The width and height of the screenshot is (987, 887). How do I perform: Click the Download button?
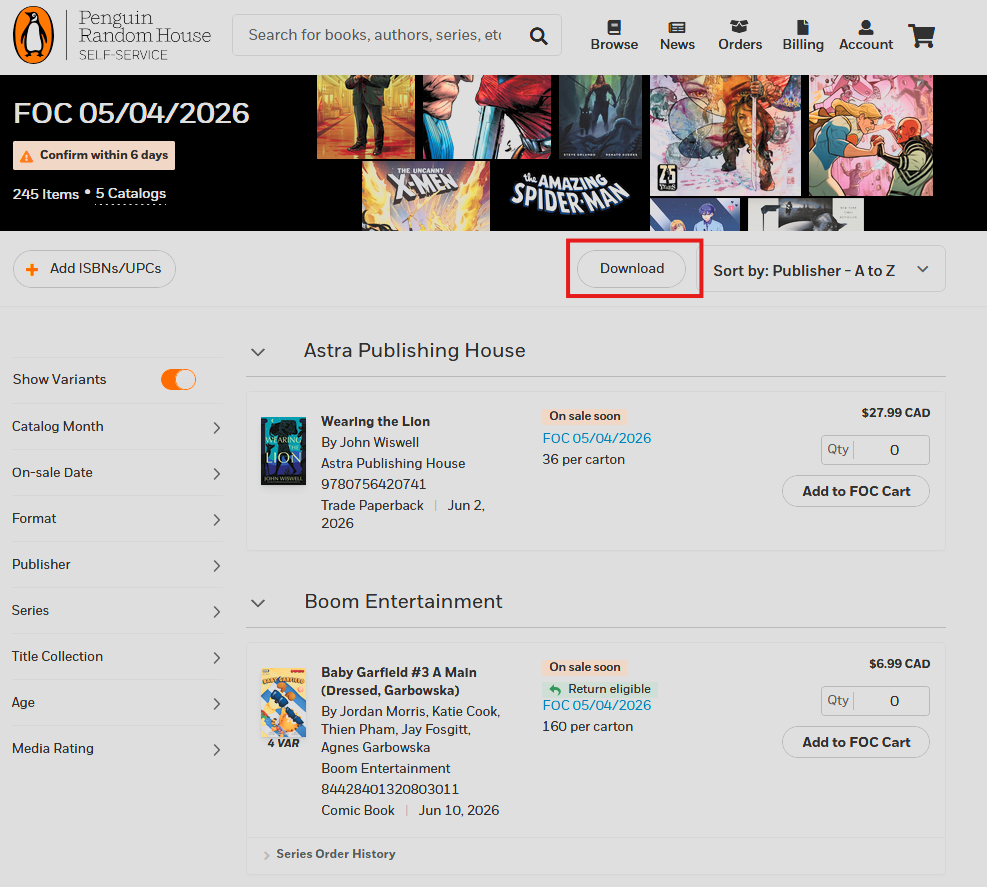(x=631, y=269)
